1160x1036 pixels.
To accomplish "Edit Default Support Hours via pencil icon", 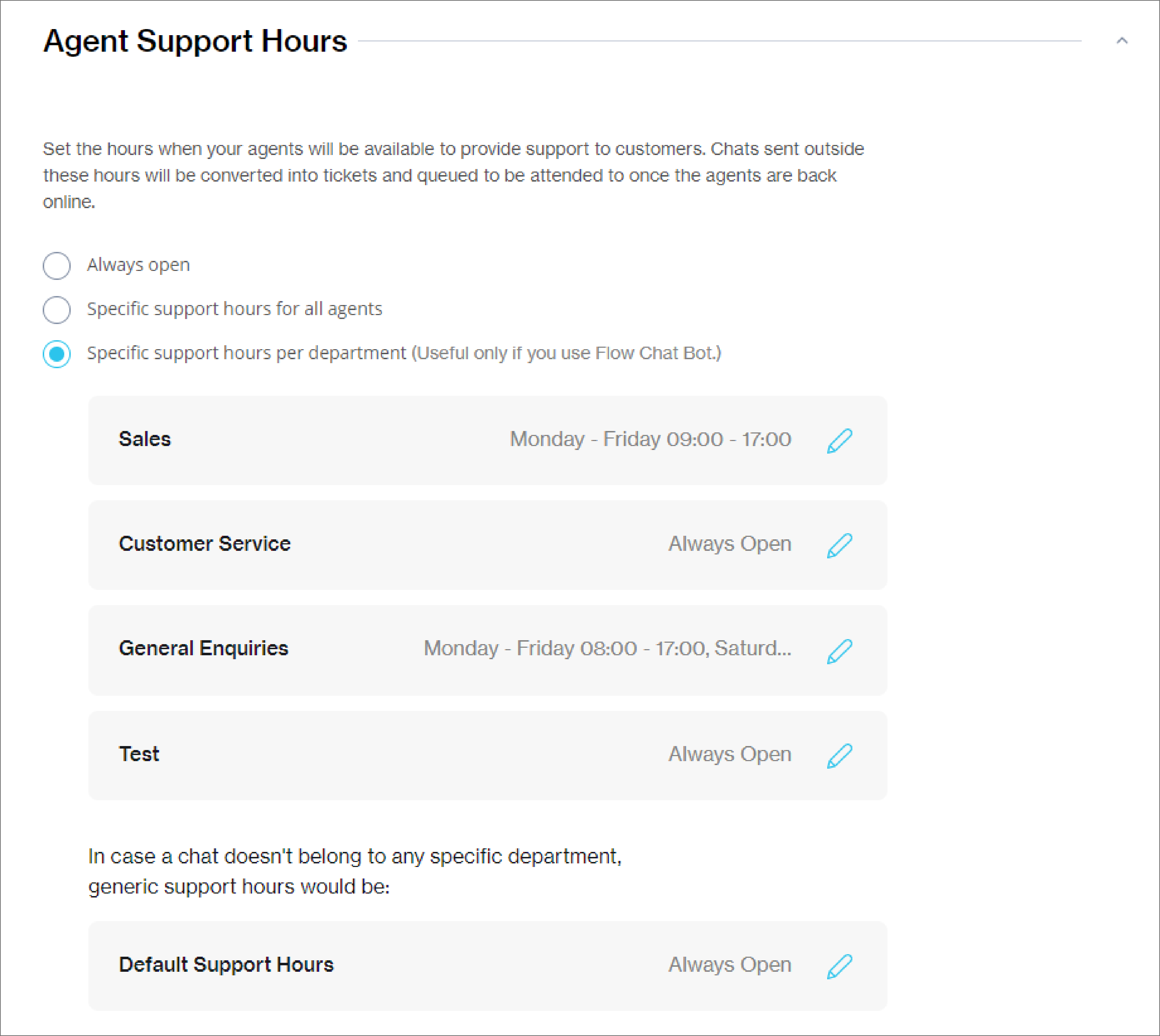I will [x=839, y=966].
